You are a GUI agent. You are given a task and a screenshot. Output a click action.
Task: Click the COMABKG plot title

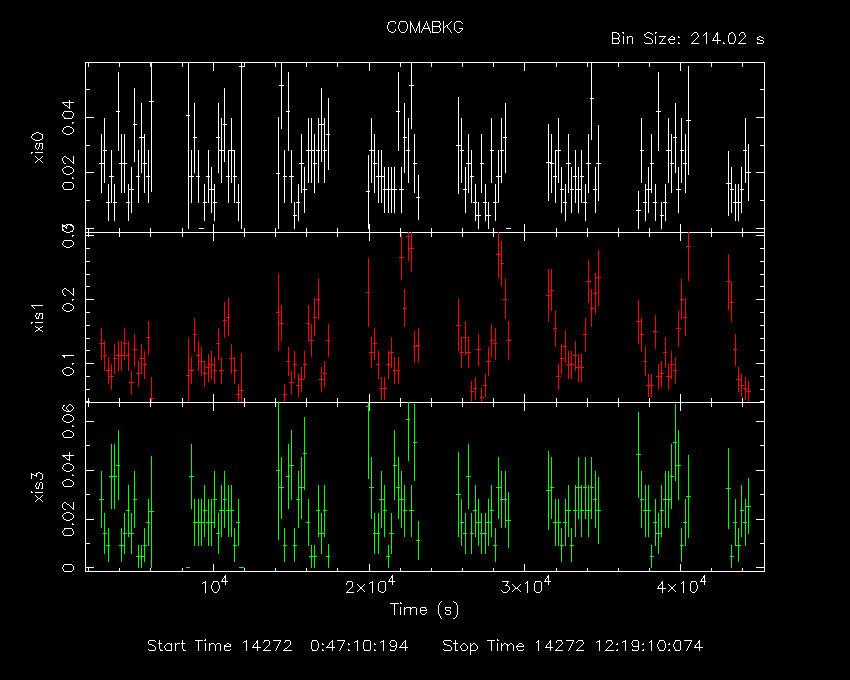[424, 27]
